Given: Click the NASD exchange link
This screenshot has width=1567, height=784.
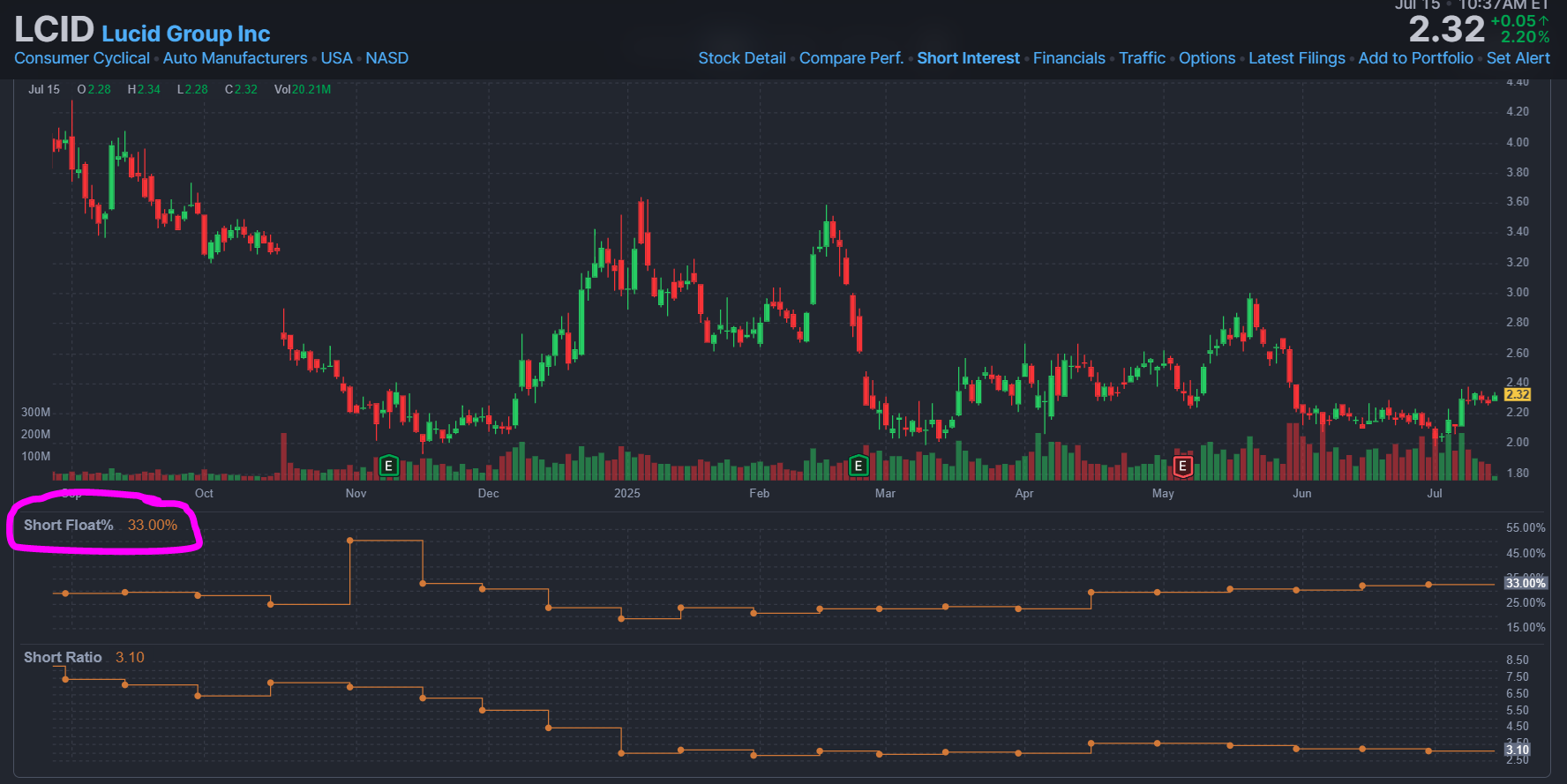Looking at the screenshot, I should point(386,58).
